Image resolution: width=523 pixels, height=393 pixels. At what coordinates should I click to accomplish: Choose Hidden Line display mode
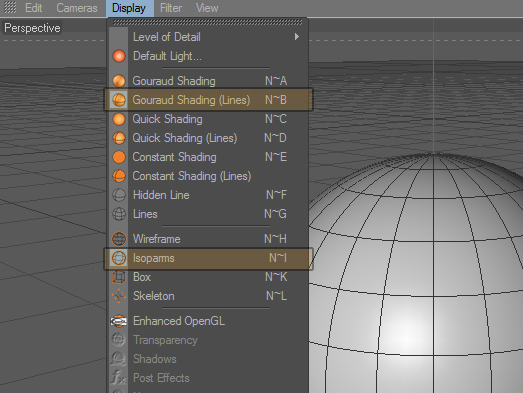207,195
